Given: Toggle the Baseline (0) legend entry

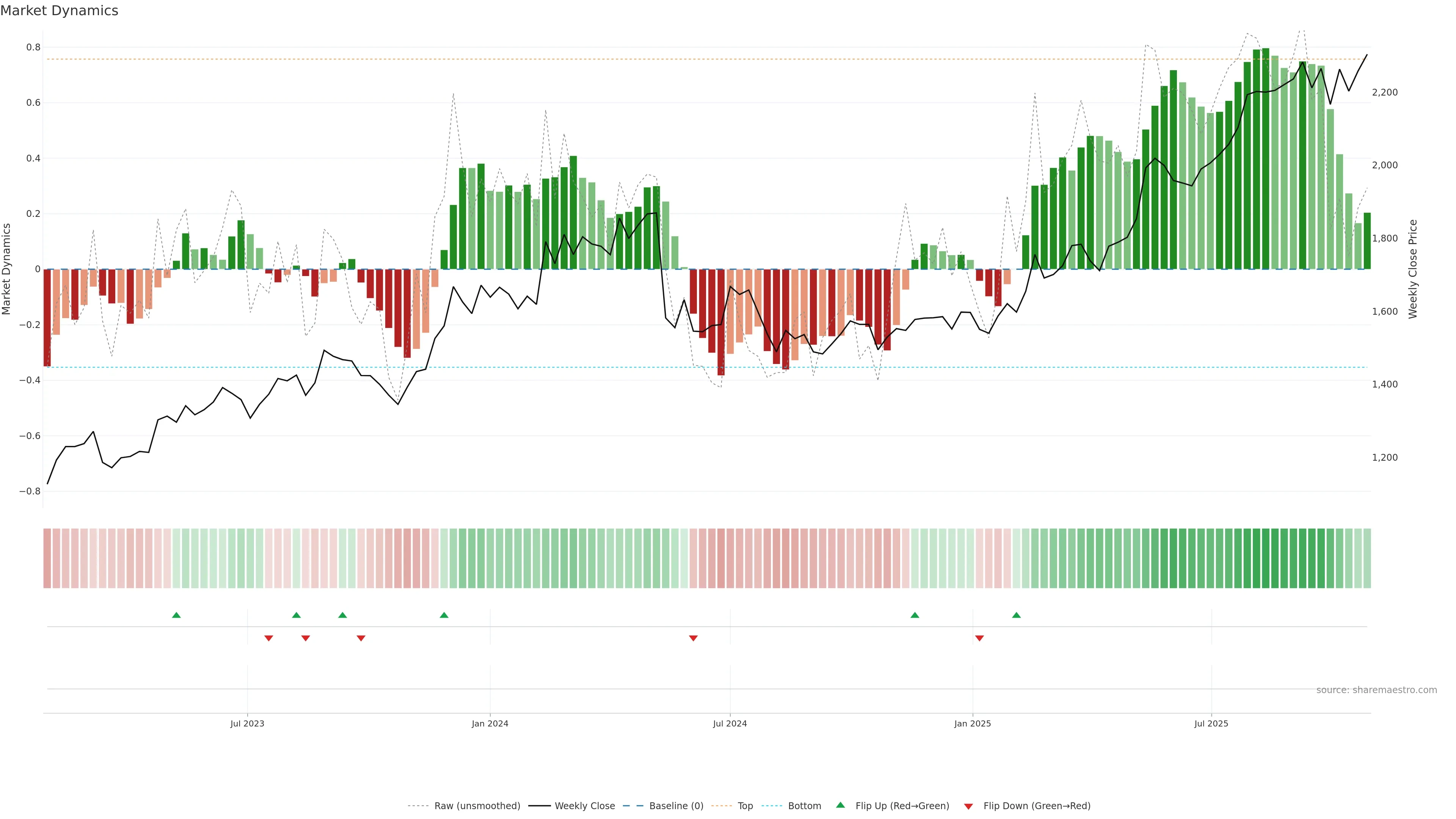Looking at the screenshot, I should pyautogui.click(x=676, y=806).
